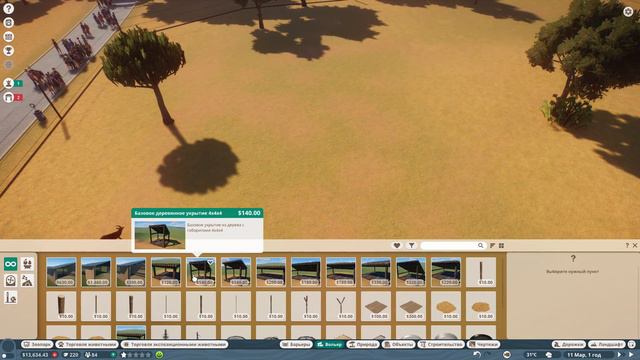The width and height of the screenshot is (640, 360).
Task: Open the Зоопарк tab
Action: coord(37,344)
